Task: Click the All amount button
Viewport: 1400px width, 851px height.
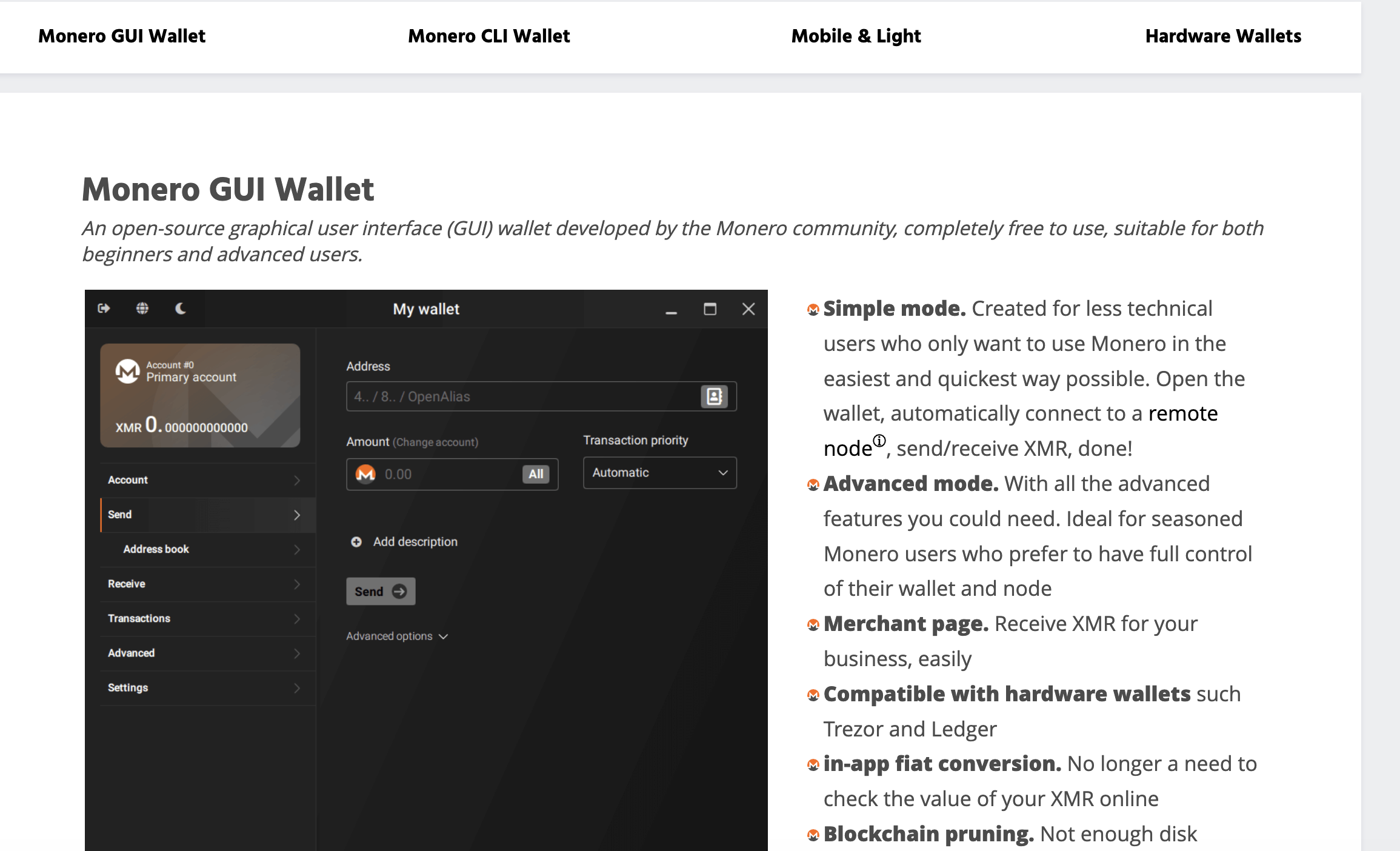Action: coord(536,474)
